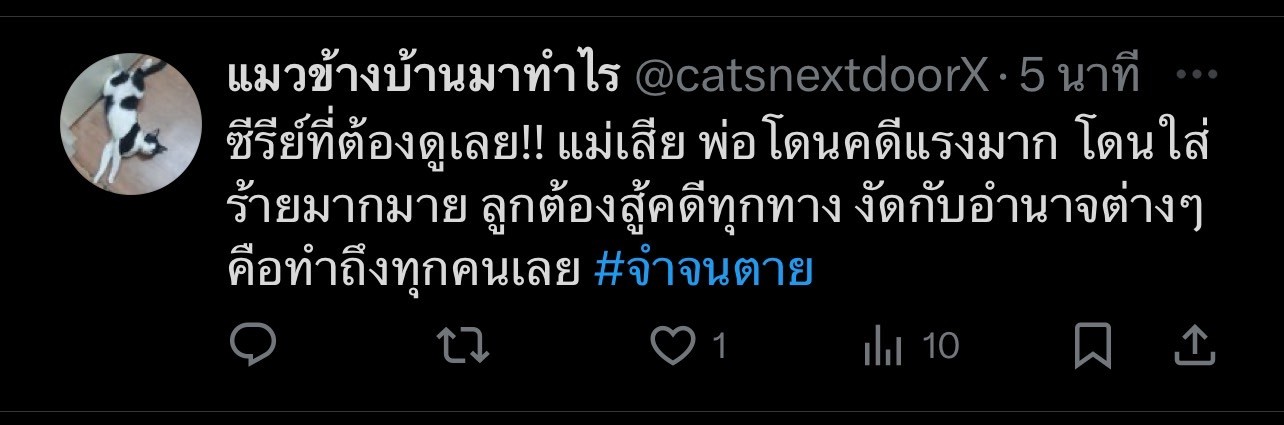
Task: Bookmark this tweet with the bookmark icon
Action: click(x=1093, y=347)
